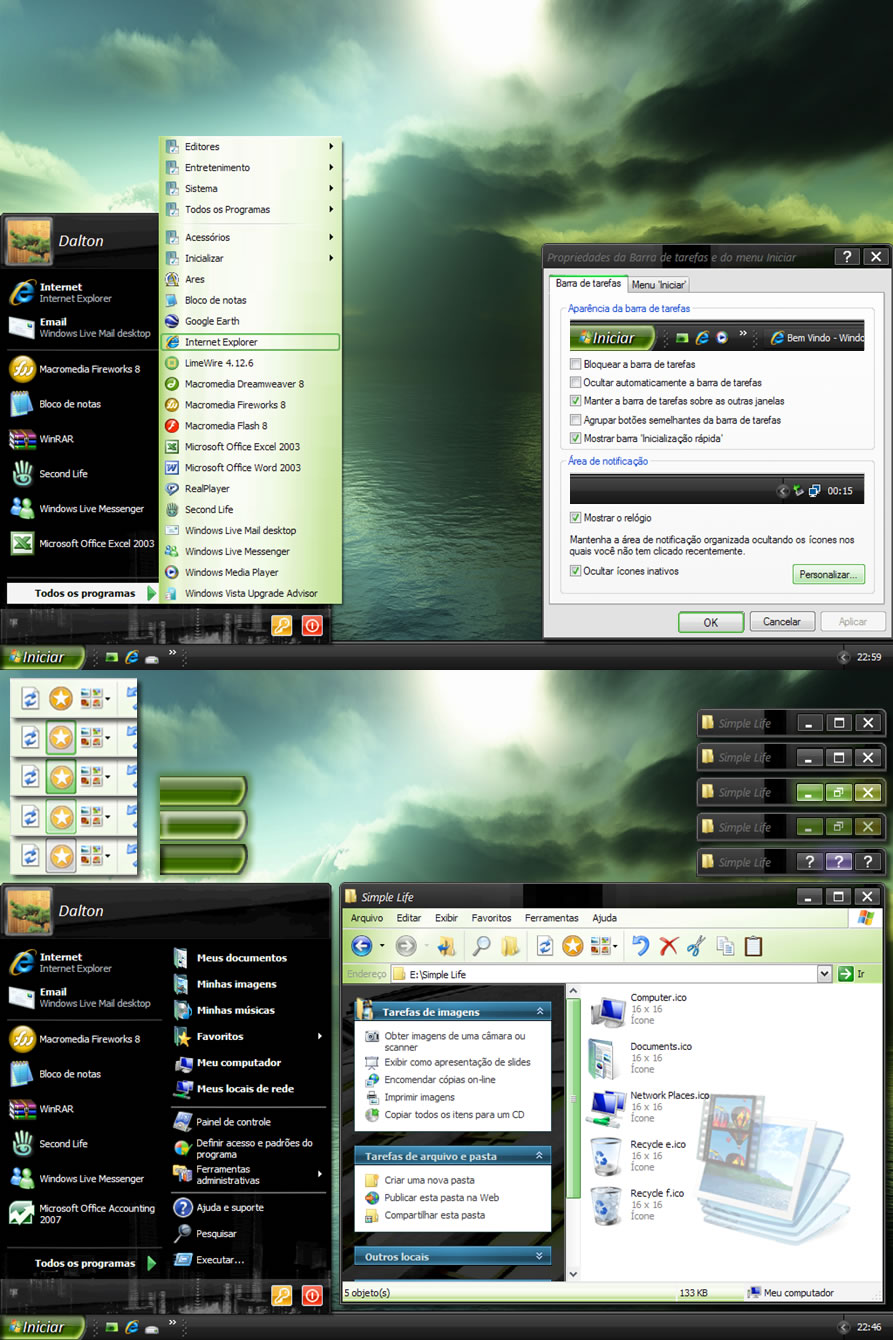
Task: Select the Barra de tarefas tab
Action: coord(588,284)
